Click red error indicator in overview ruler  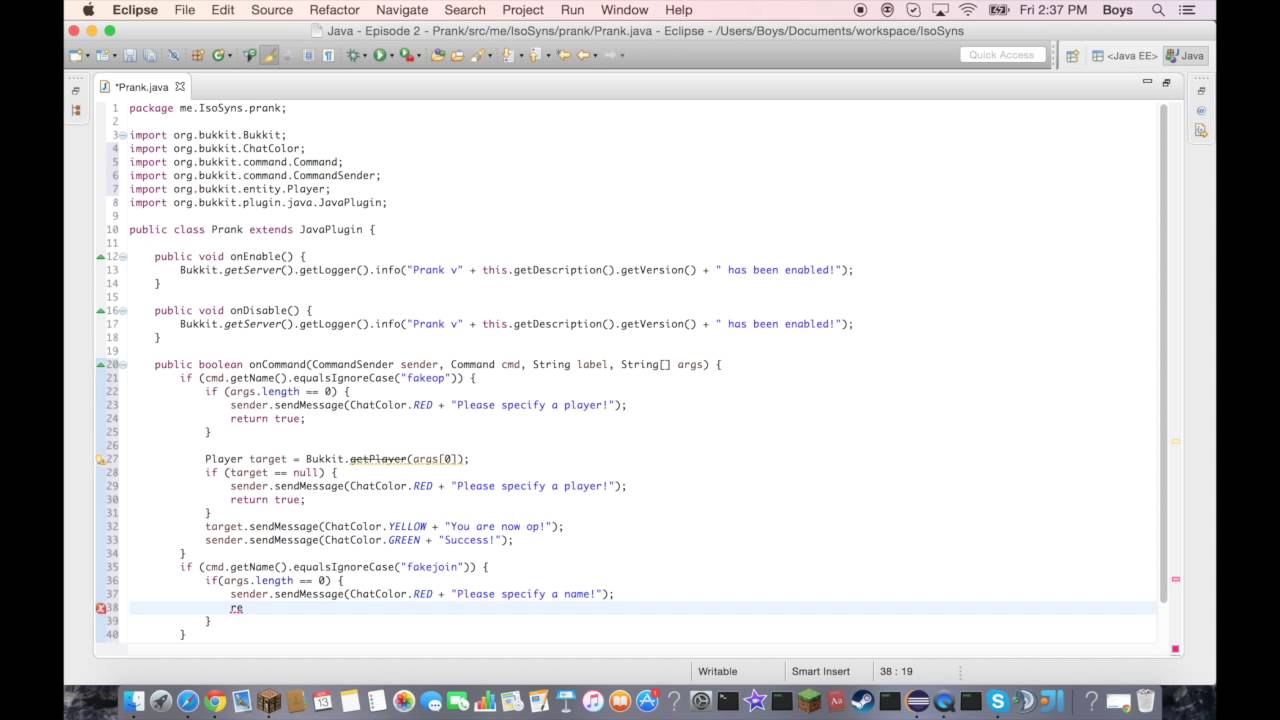click(x=1176, y=579)
